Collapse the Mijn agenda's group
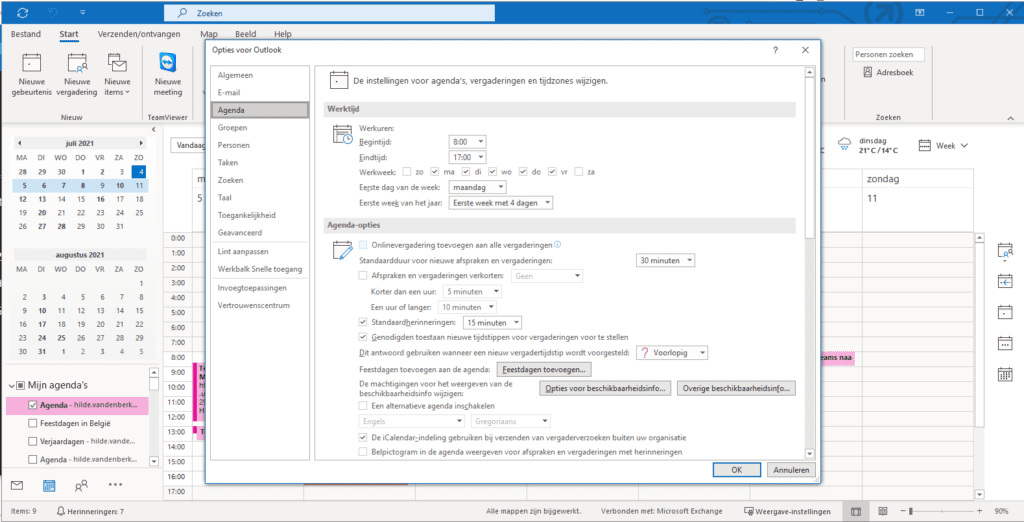 [12, 385]
